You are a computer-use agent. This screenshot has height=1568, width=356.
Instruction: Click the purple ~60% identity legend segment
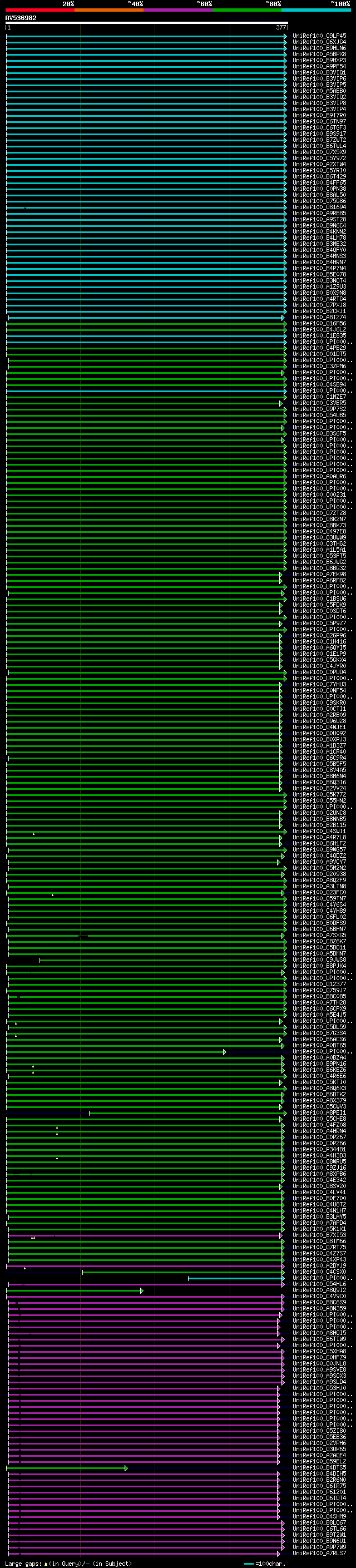pos(179,10)
